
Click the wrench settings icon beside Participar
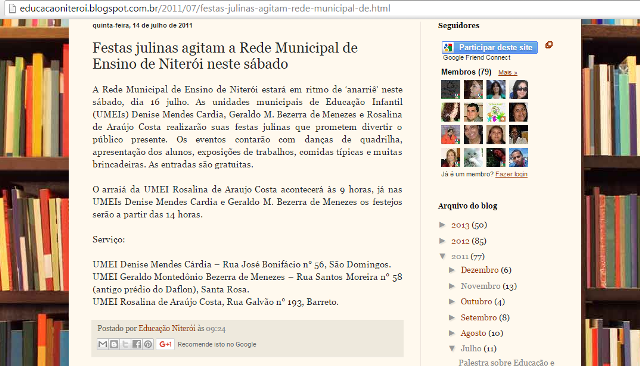549,45
